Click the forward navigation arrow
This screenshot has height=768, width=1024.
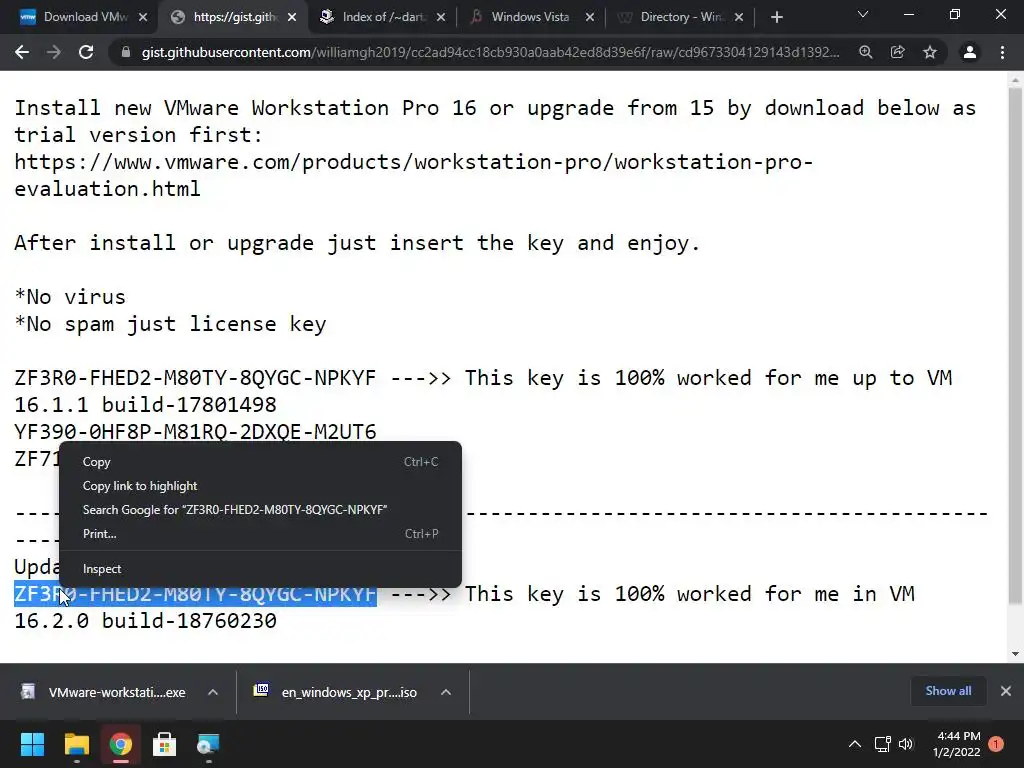click(54, 52)
